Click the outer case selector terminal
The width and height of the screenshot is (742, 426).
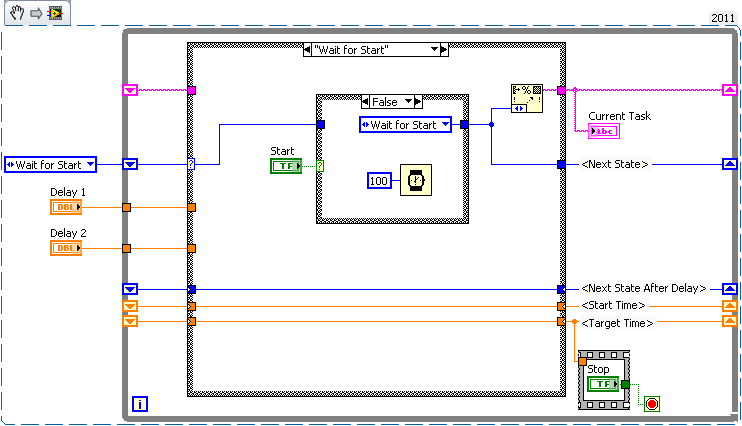[x=191, y=164]
